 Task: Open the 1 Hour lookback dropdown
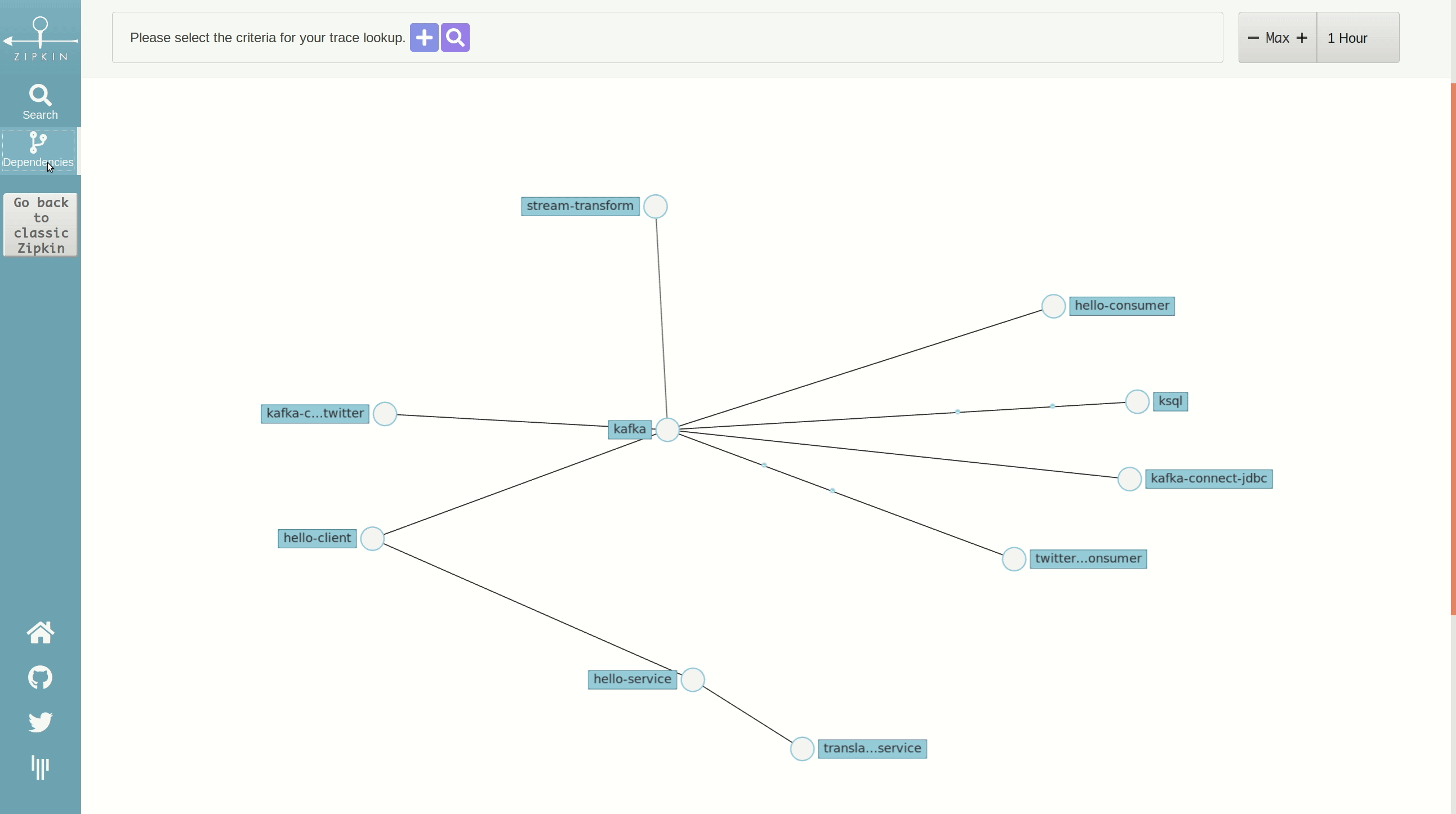(x=1358, y=38)
